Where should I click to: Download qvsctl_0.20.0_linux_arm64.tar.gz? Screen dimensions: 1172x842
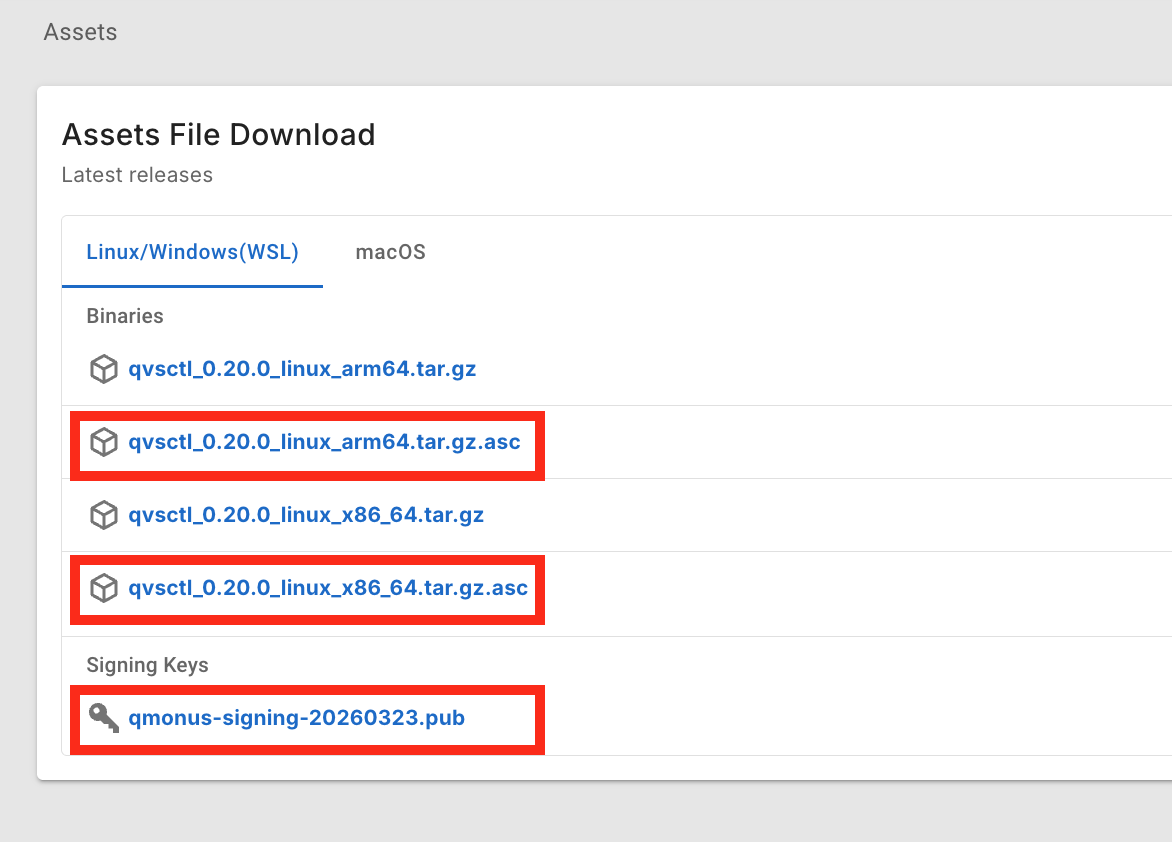tap(302, 369)
